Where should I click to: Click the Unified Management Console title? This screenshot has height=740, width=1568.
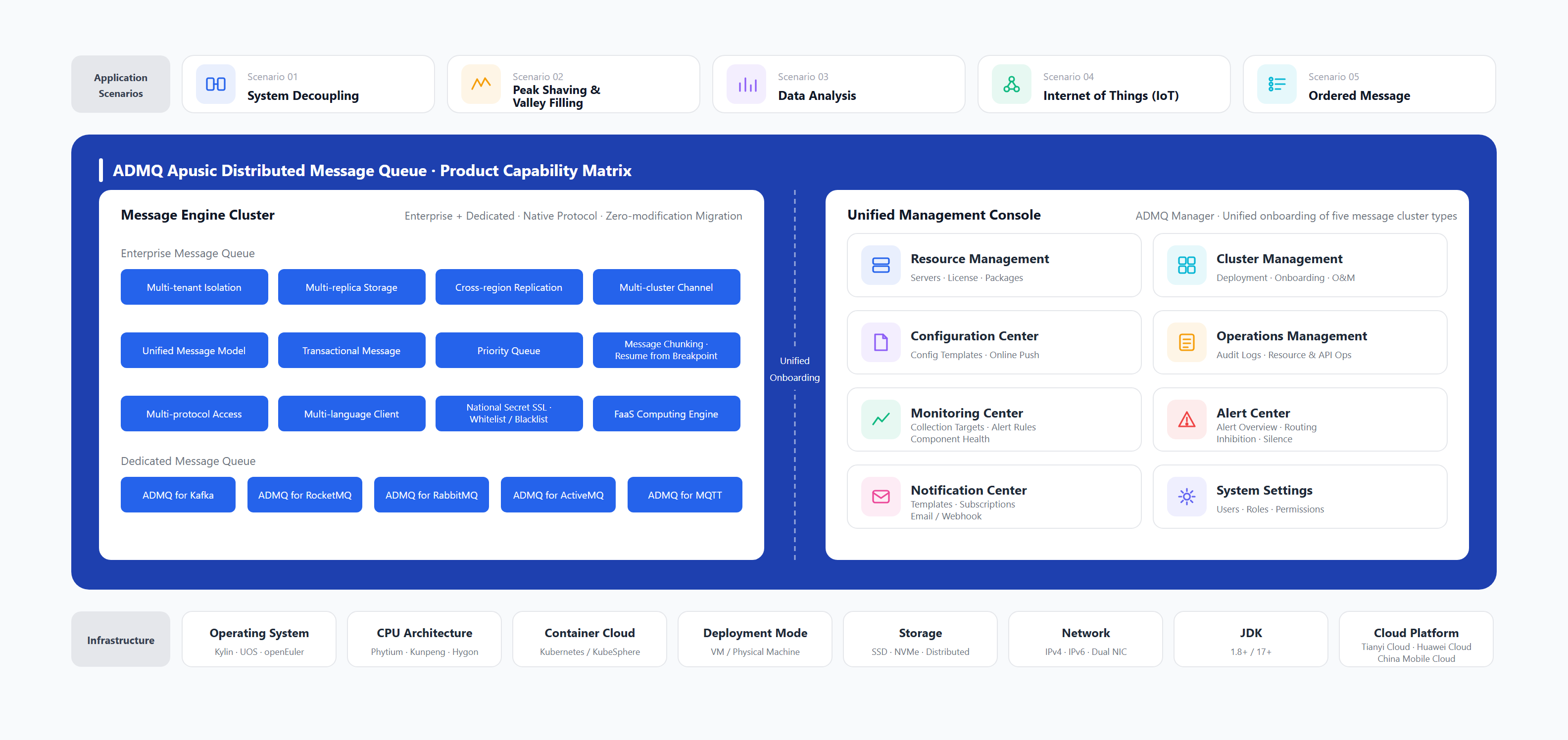(x=943, y=215)
